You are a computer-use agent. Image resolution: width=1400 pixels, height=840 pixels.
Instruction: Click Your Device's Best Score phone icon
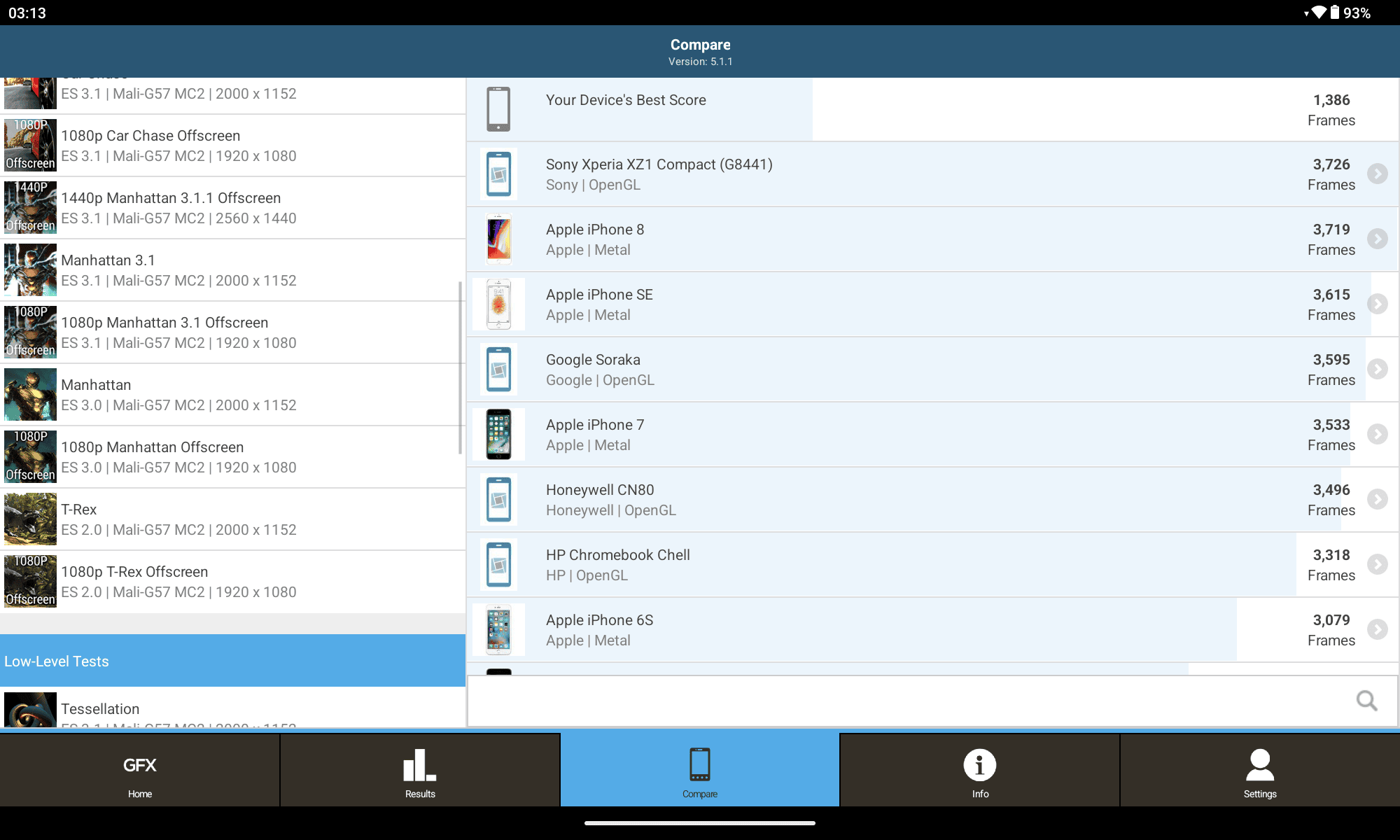click(498, 109)
